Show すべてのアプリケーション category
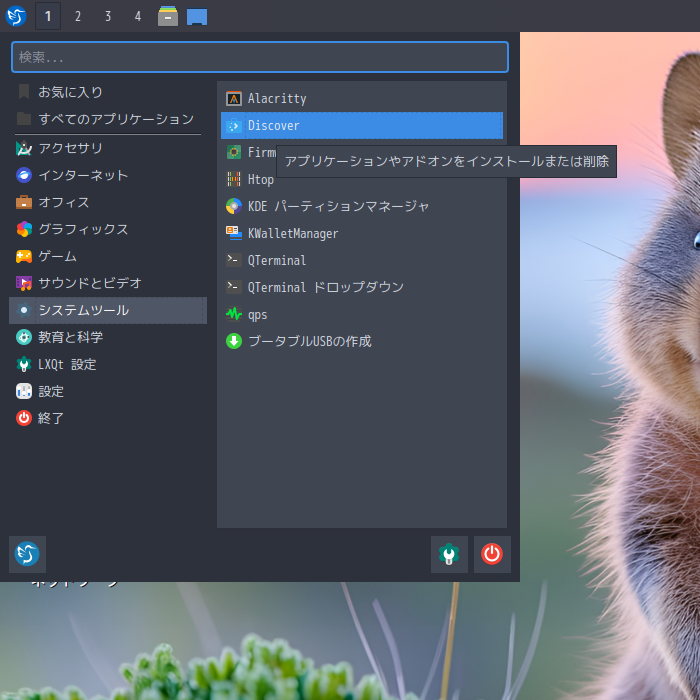Screen dimensions: 700x700 115,119
